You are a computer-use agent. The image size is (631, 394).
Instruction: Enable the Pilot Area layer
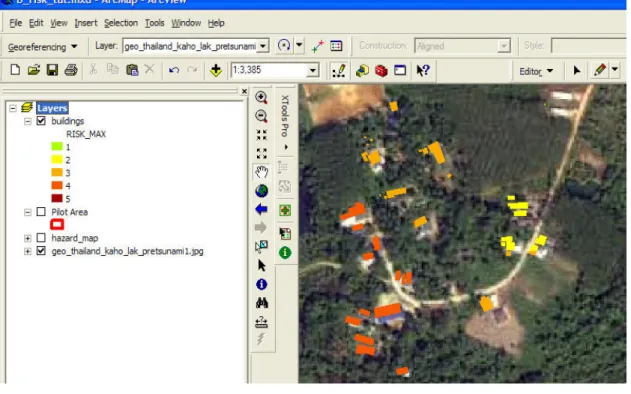pos(41,212)
